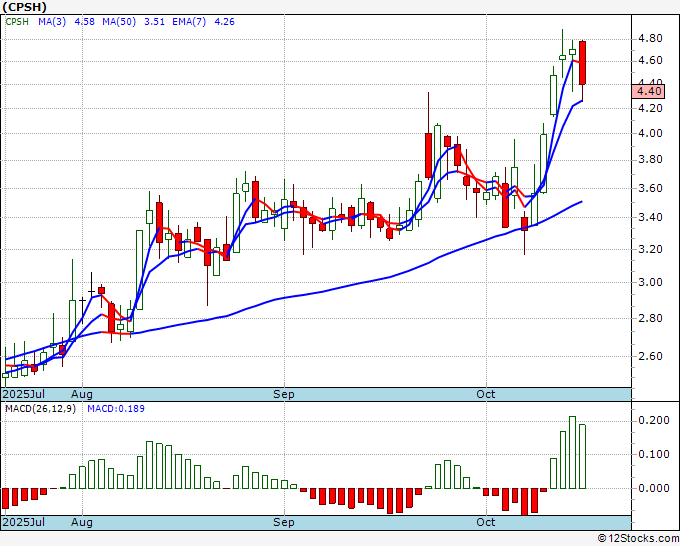Click the 3.40 price axis label

click(650, 217)
